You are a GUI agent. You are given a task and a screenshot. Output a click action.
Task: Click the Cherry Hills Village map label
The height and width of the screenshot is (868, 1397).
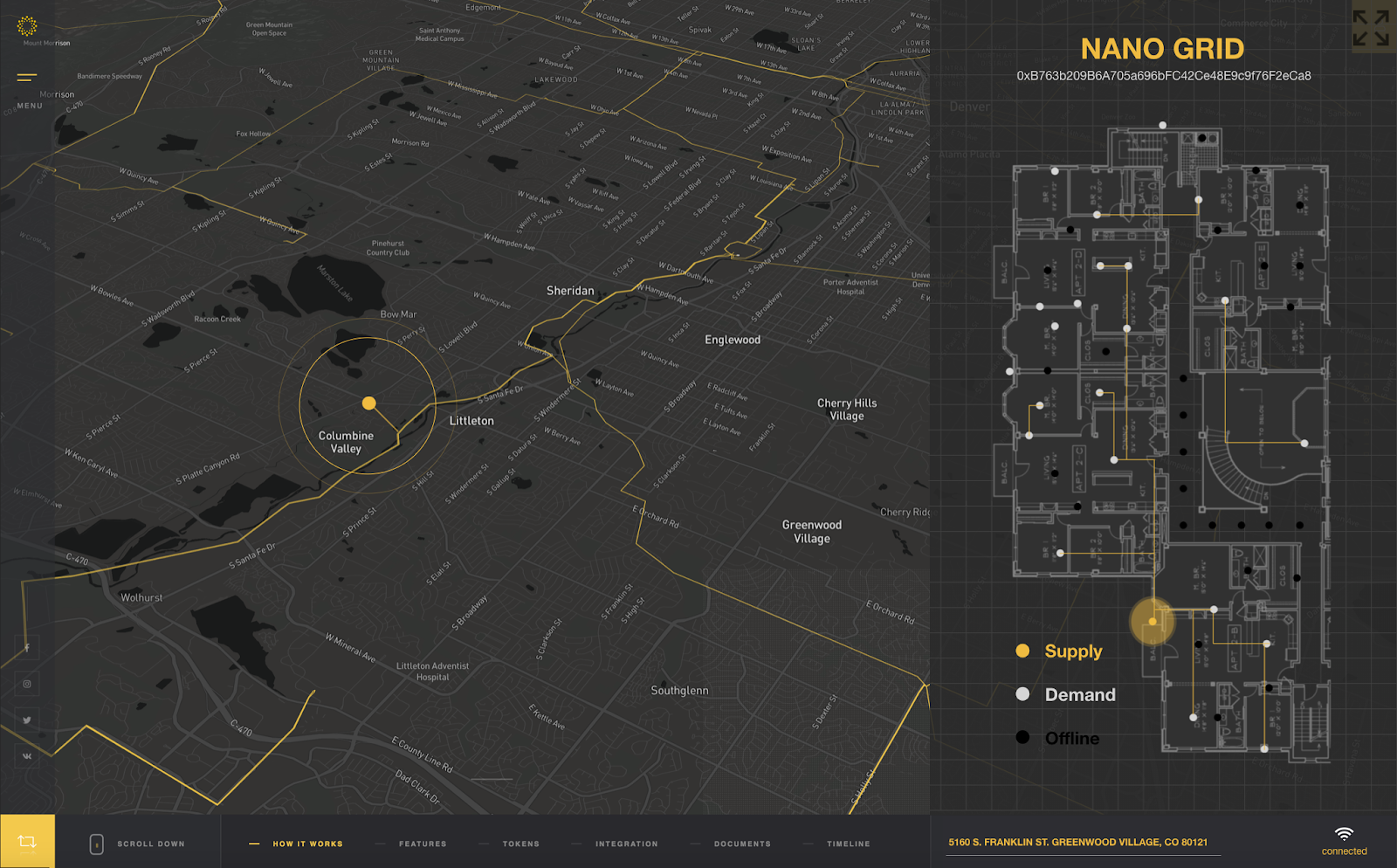[847, 410]
